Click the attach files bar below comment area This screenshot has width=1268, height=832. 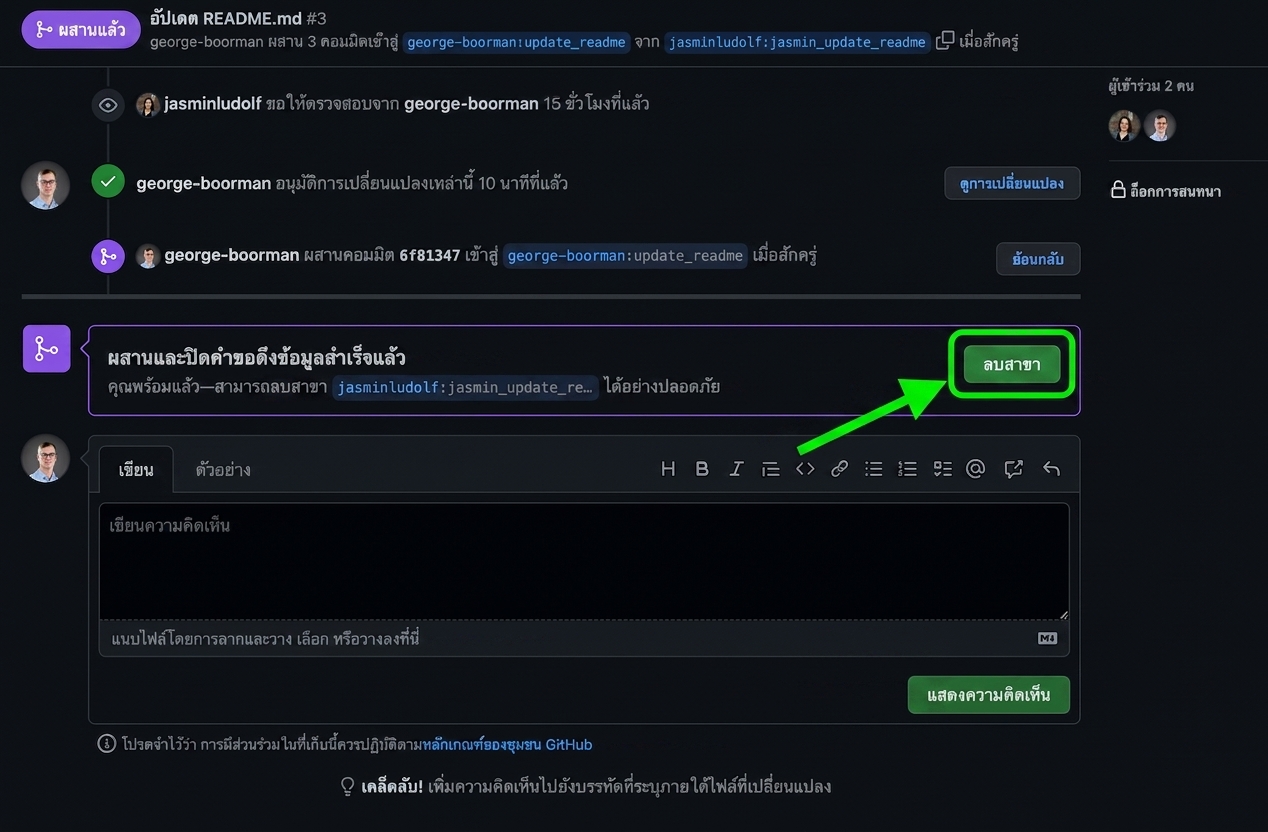pos(584,638)
